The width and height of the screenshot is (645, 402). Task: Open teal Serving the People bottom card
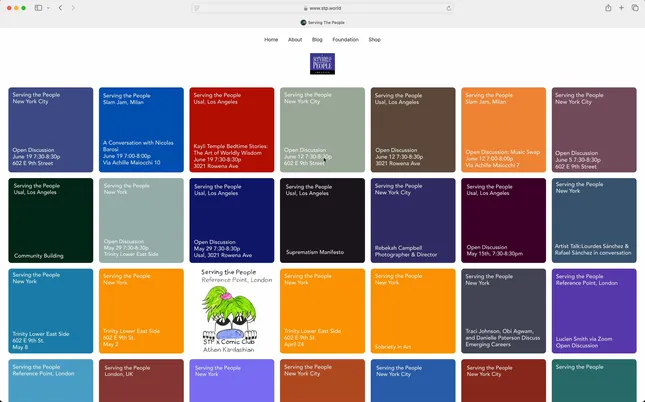(594, 381)
